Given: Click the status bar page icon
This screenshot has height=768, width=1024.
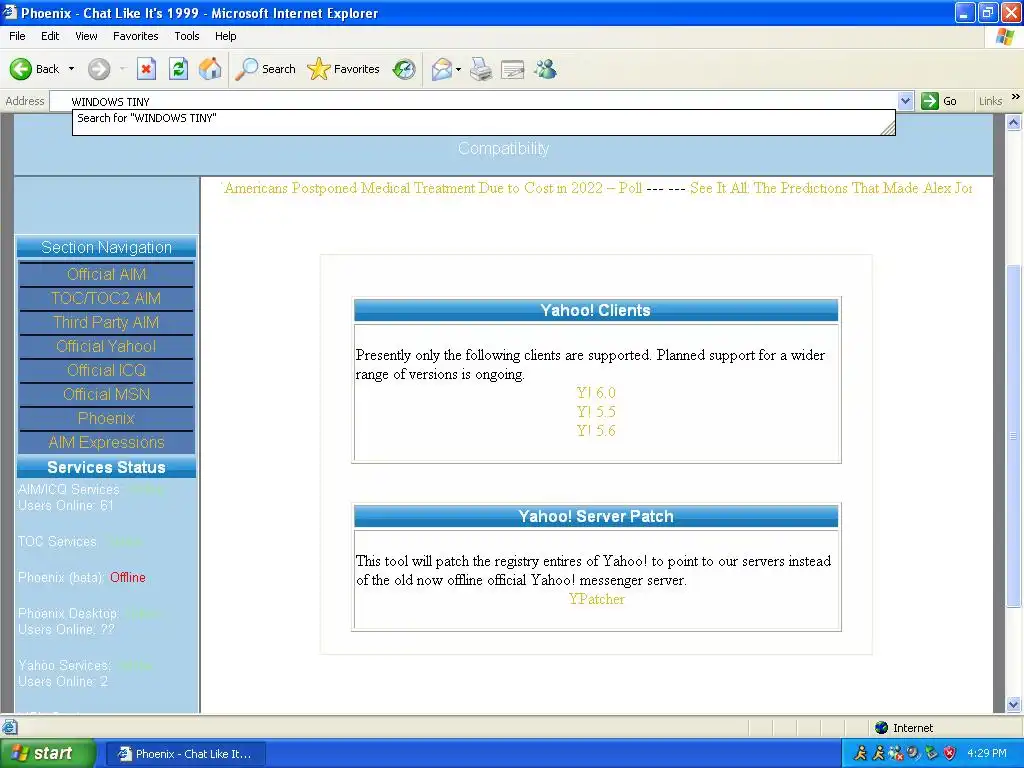Looking at the screenshot, I should pos(9,727).
